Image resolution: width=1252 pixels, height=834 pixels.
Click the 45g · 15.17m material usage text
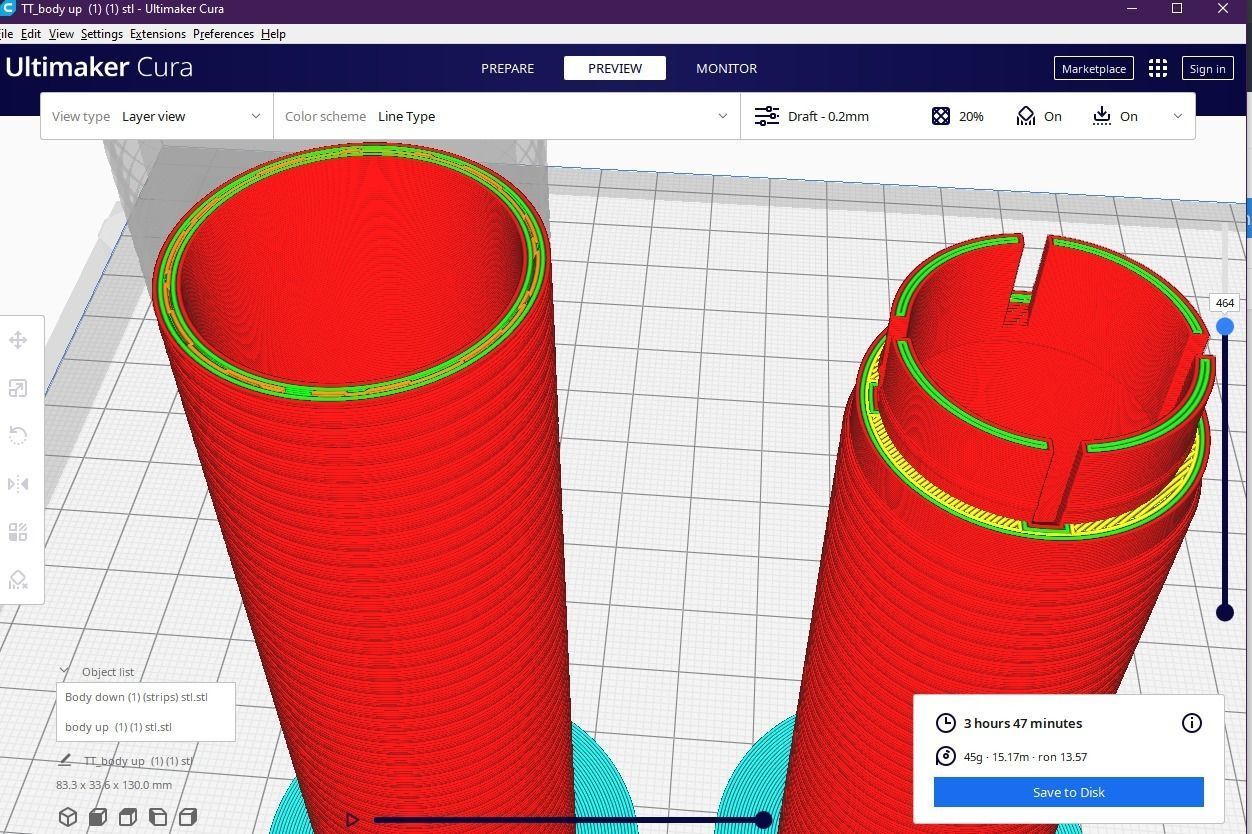pos(1025,757)
